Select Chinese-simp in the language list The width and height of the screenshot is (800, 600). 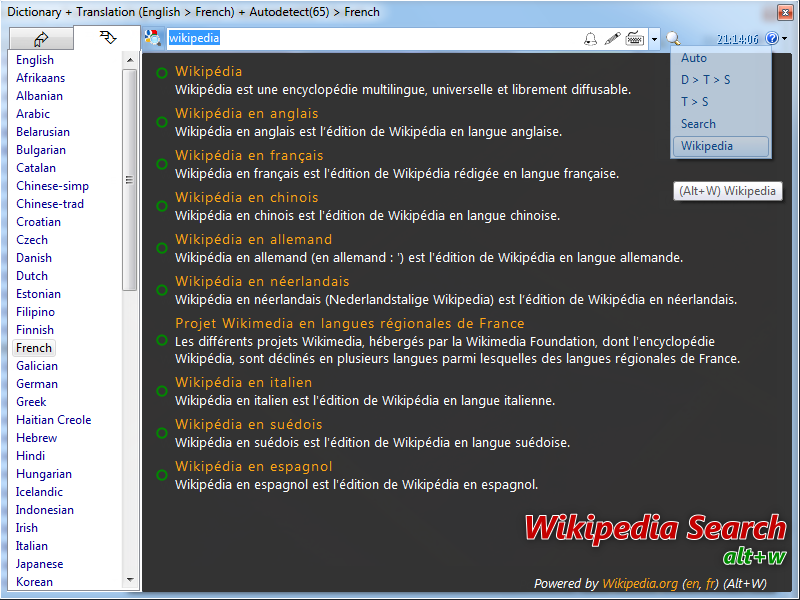(x=53, y=186)
